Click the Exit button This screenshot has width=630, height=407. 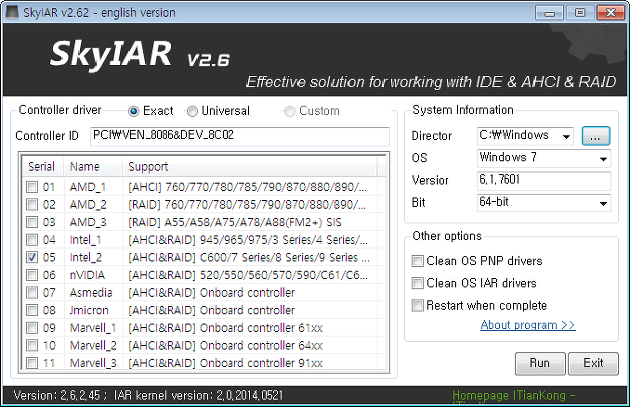pyautogui.click(x=593, y=364)
